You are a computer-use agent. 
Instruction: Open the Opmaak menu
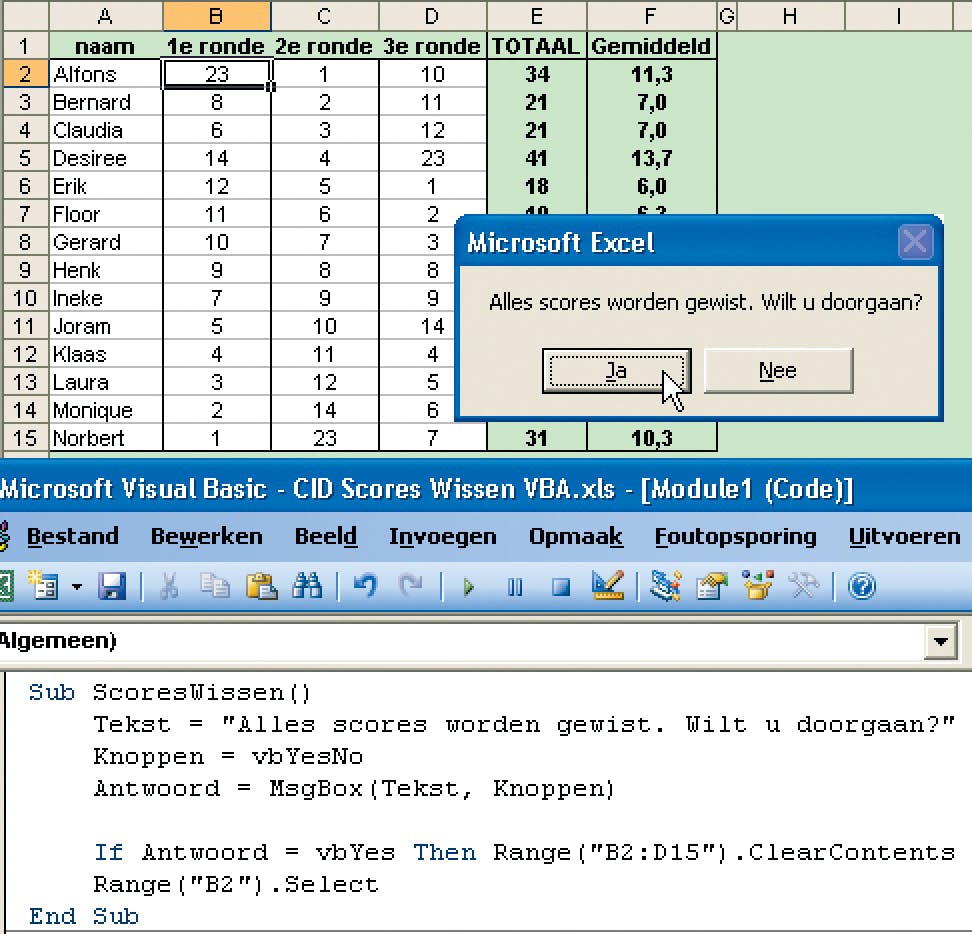click(575, 536)
